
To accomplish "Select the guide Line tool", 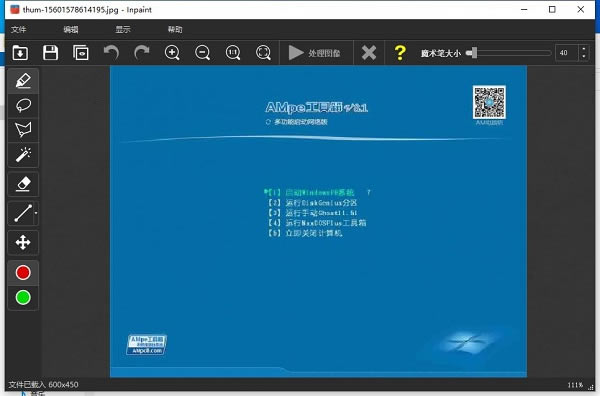I will click(23, 213).
